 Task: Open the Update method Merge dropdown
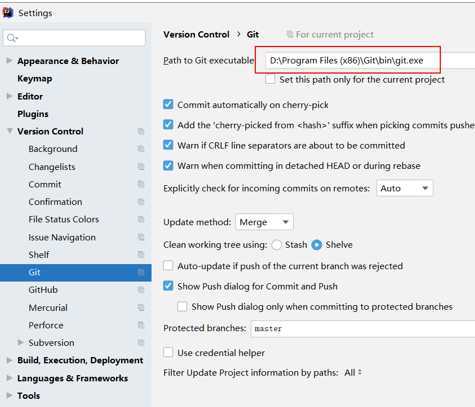264,222
